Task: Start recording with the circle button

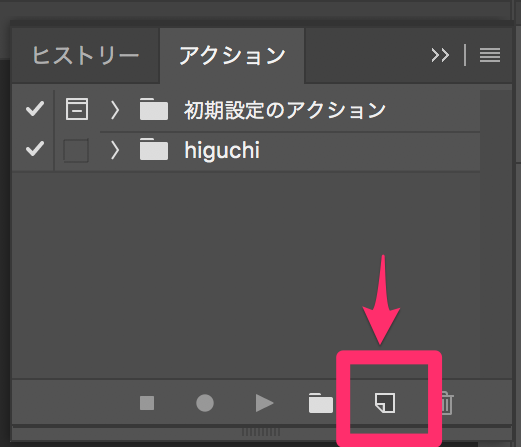Action: point(205,403)
